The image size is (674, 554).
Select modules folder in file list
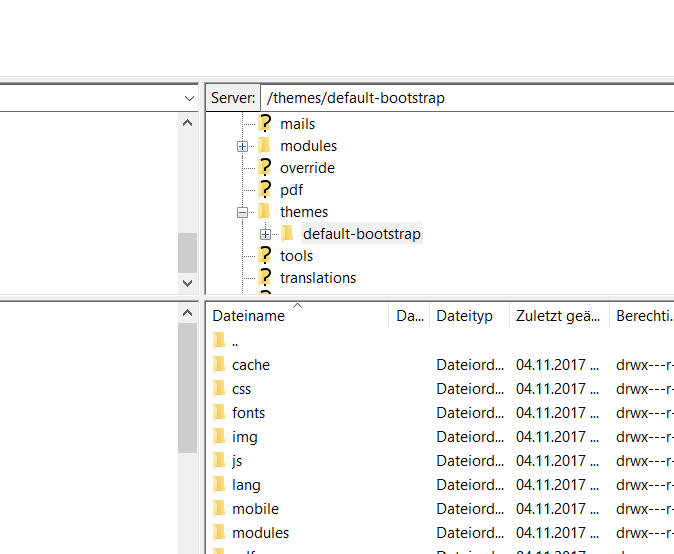(440, 533)
